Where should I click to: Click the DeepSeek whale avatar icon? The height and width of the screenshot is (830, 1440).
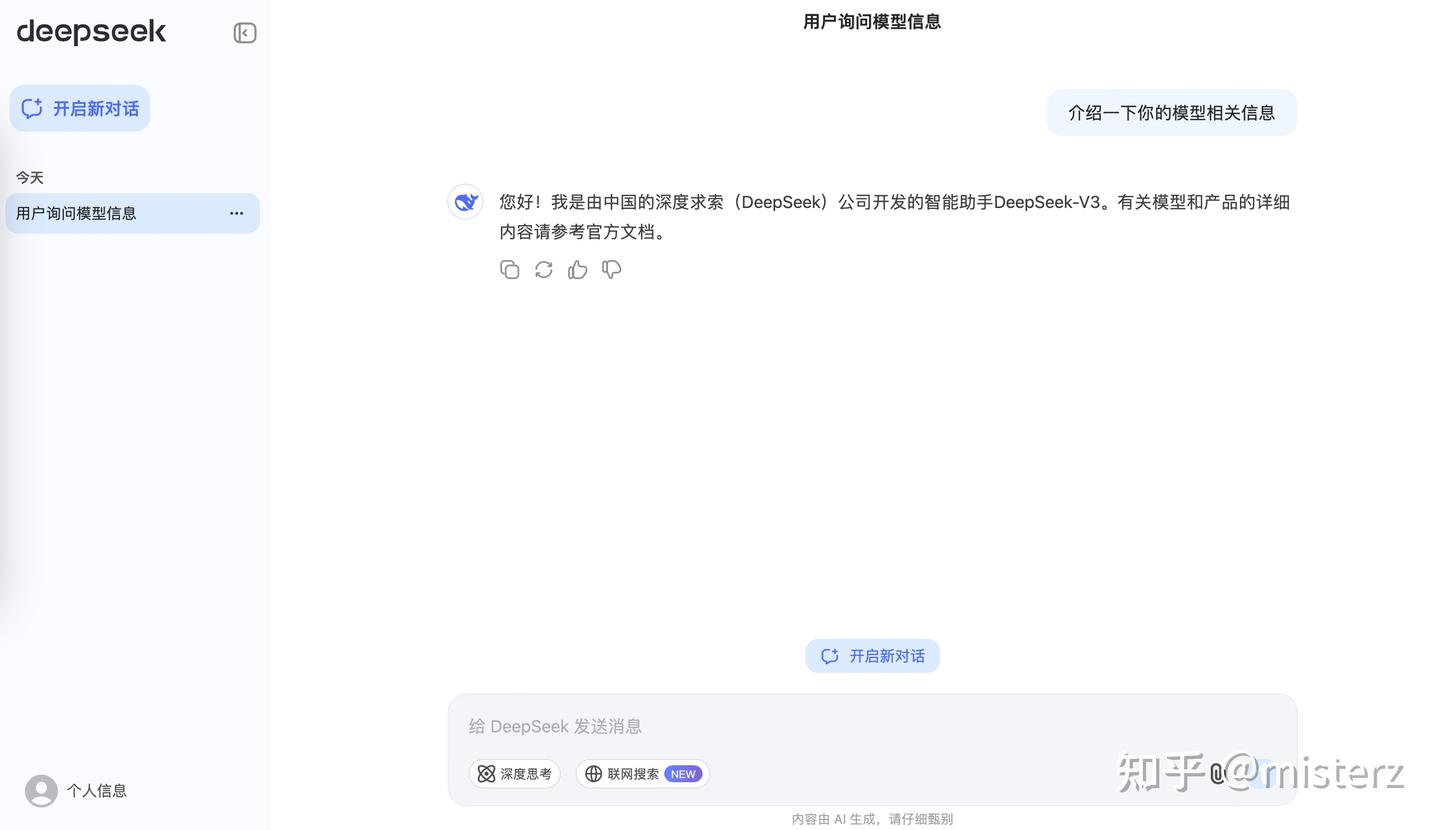point(465,202)
